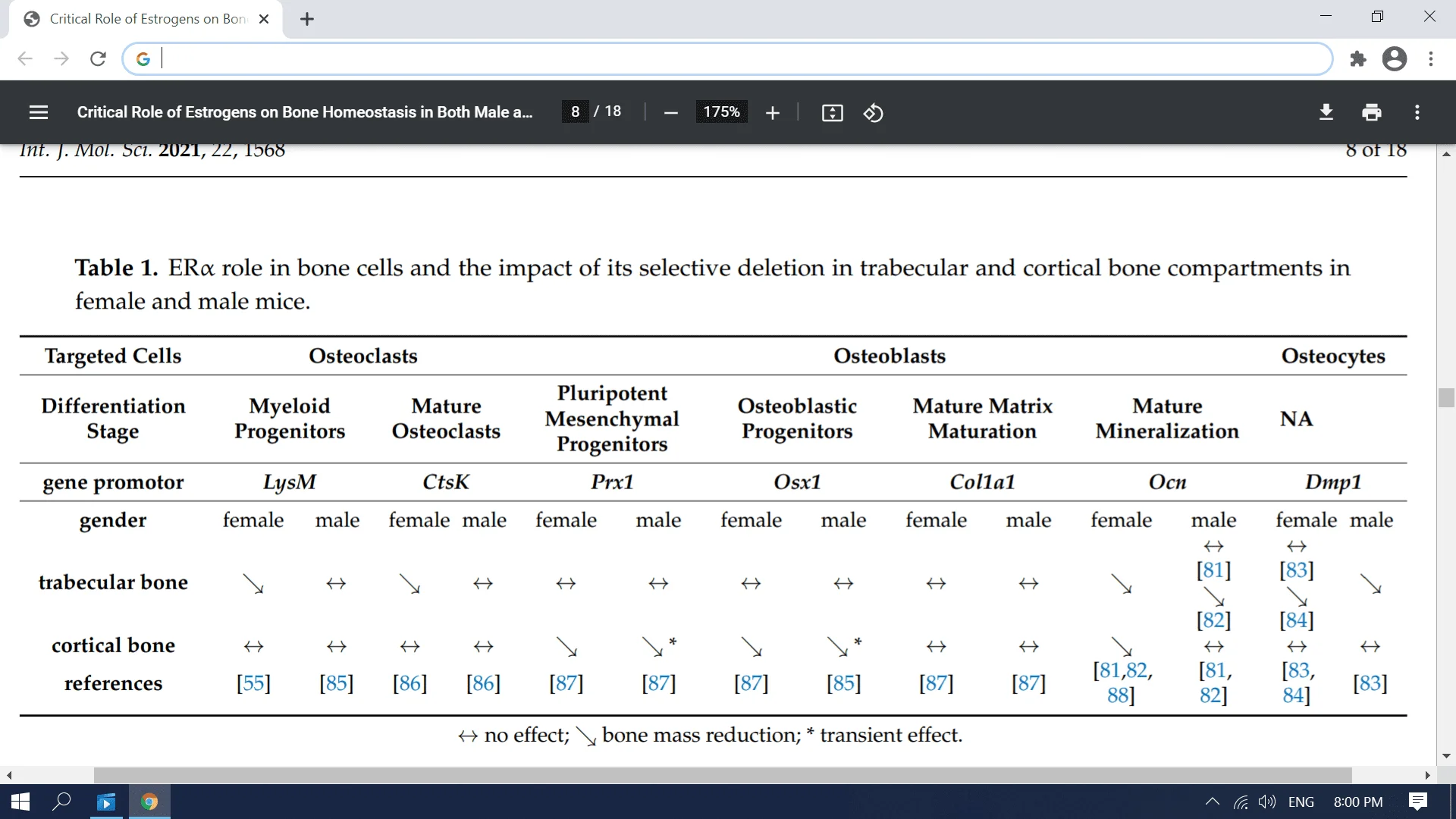Open the Chrome profile avatar
The image size is (1456, 819).
1394,58
